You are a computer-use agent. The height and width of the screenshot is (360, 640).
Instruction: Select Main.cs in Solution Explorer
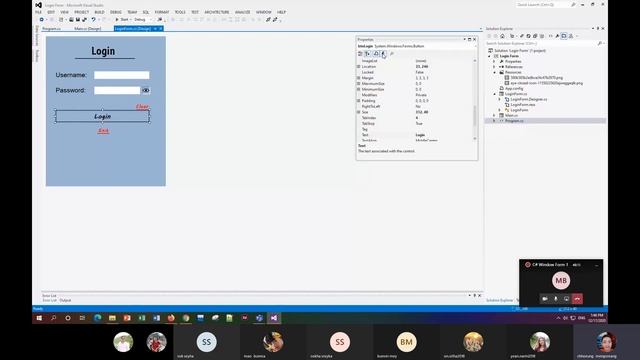[x=511, y=116]
